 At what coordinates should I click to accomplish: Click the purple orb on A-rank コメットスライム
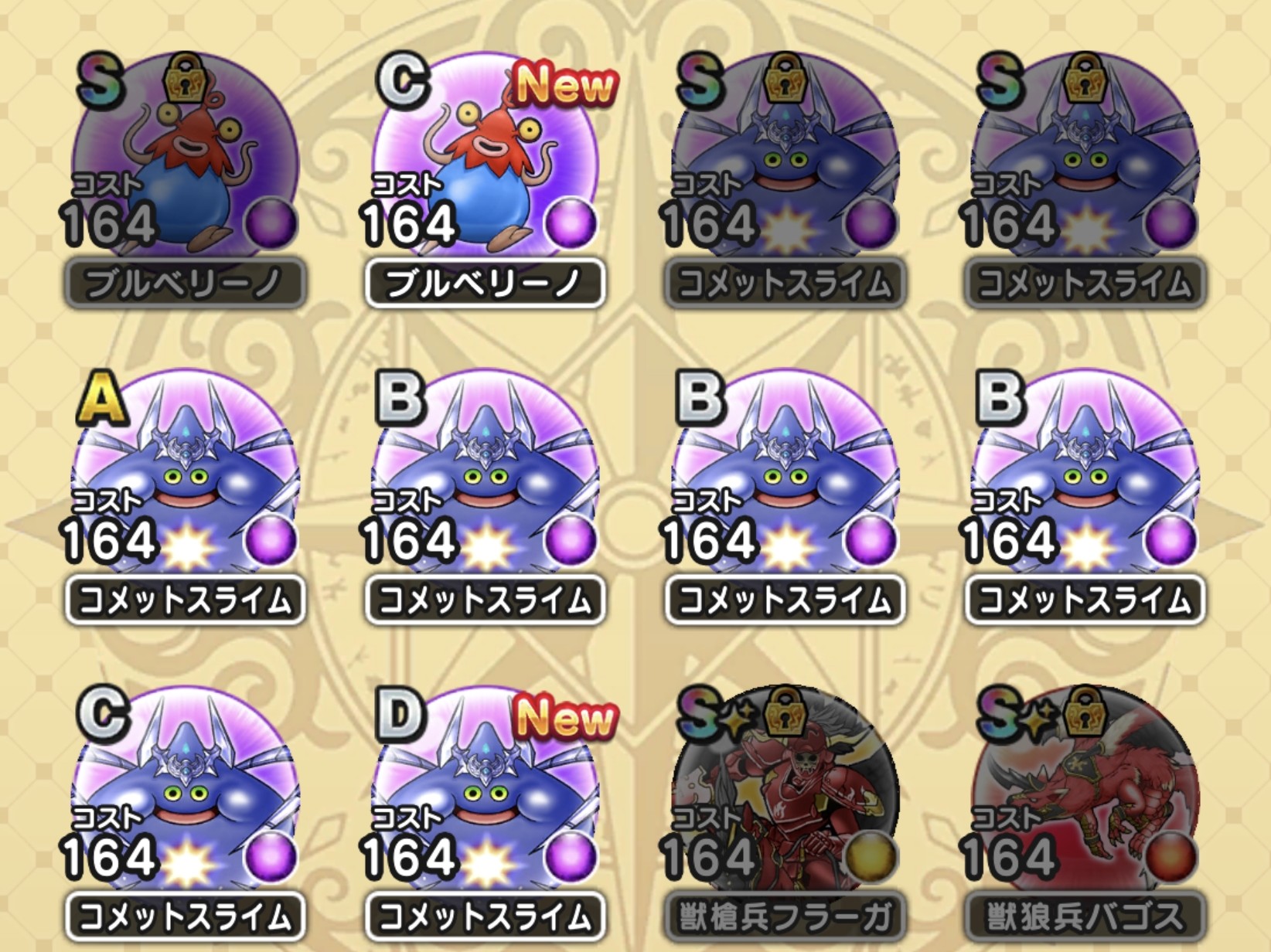271,539
